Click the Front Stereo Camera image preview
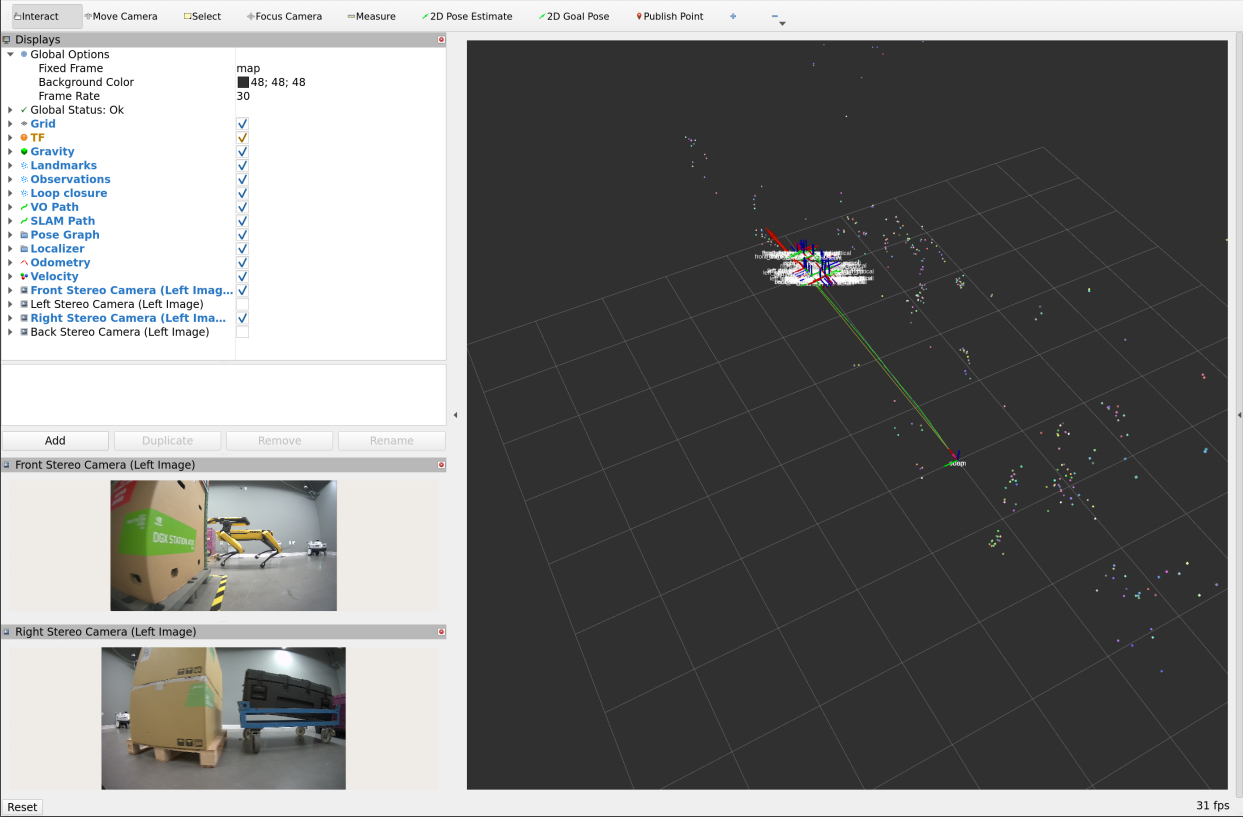This screenshot has width=1243, height=817. coord(223,545)
